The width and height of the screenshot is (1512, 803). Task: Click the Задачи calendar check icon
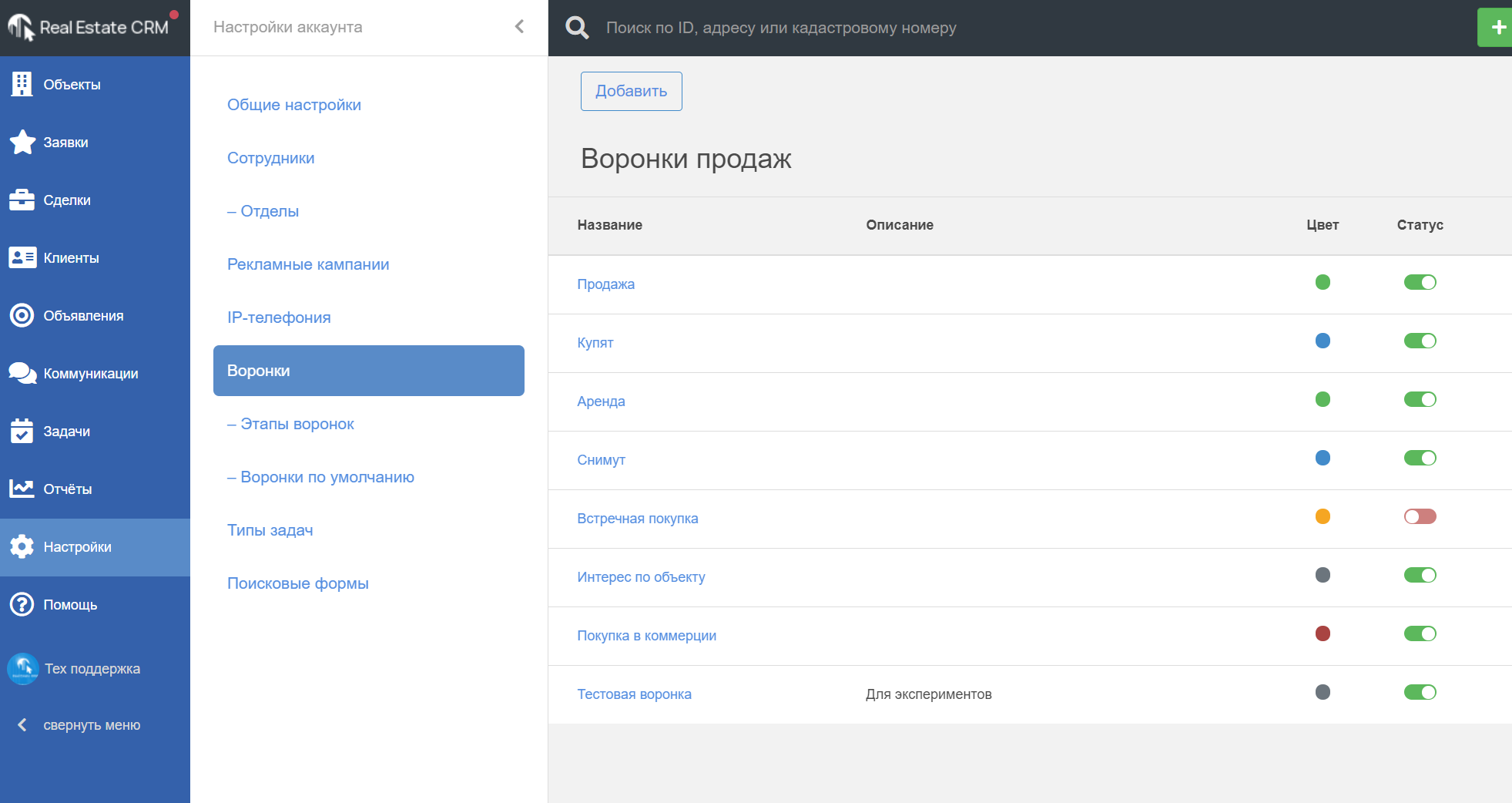[x=22, y=431]
